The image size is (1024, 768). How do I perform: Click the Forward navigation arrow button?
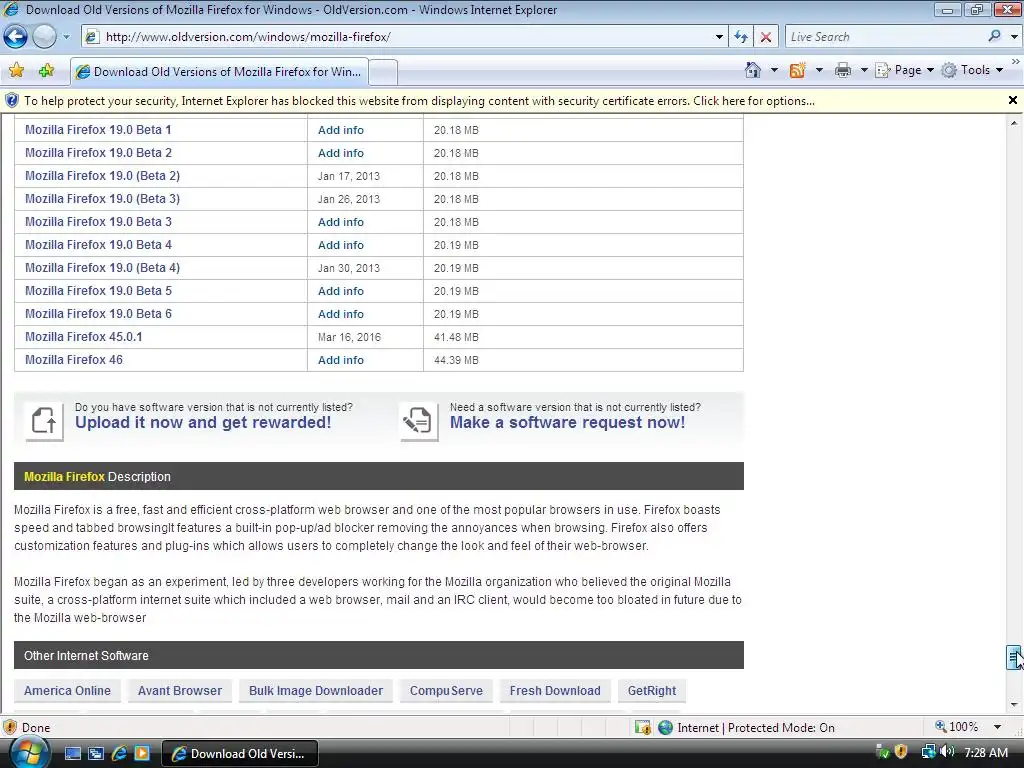44,37
